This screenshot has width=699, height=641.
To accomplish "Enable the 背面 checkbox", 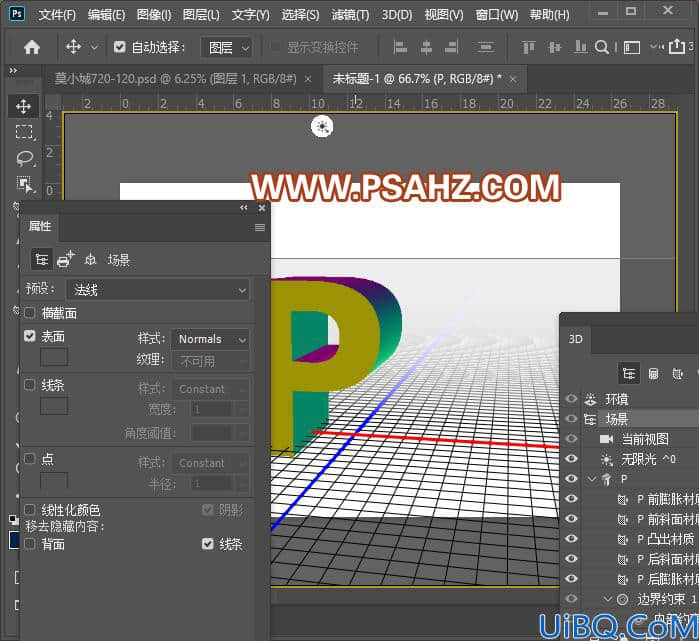I will click(30, 544).
